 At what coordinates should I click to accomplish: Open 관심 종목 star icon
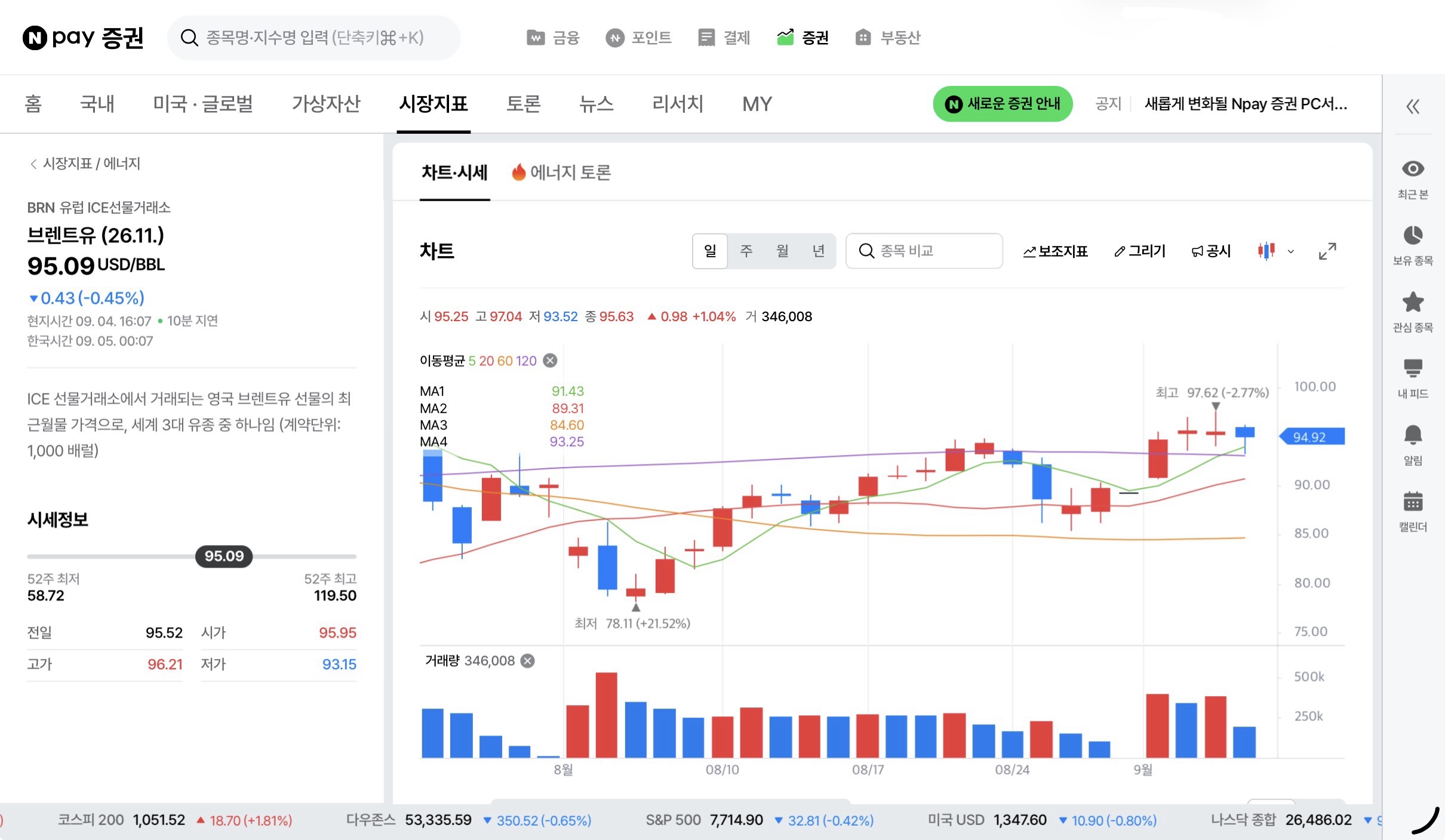(1413, 302)
